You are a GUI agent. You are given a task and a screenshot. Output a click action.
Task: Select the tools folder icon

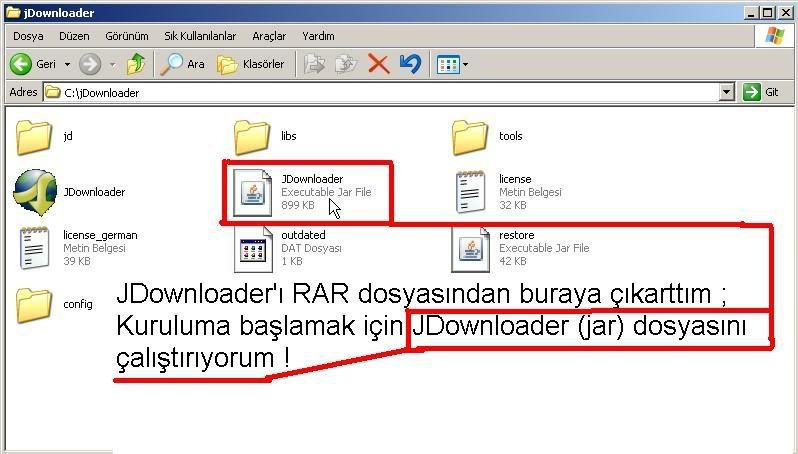point(469,137)
